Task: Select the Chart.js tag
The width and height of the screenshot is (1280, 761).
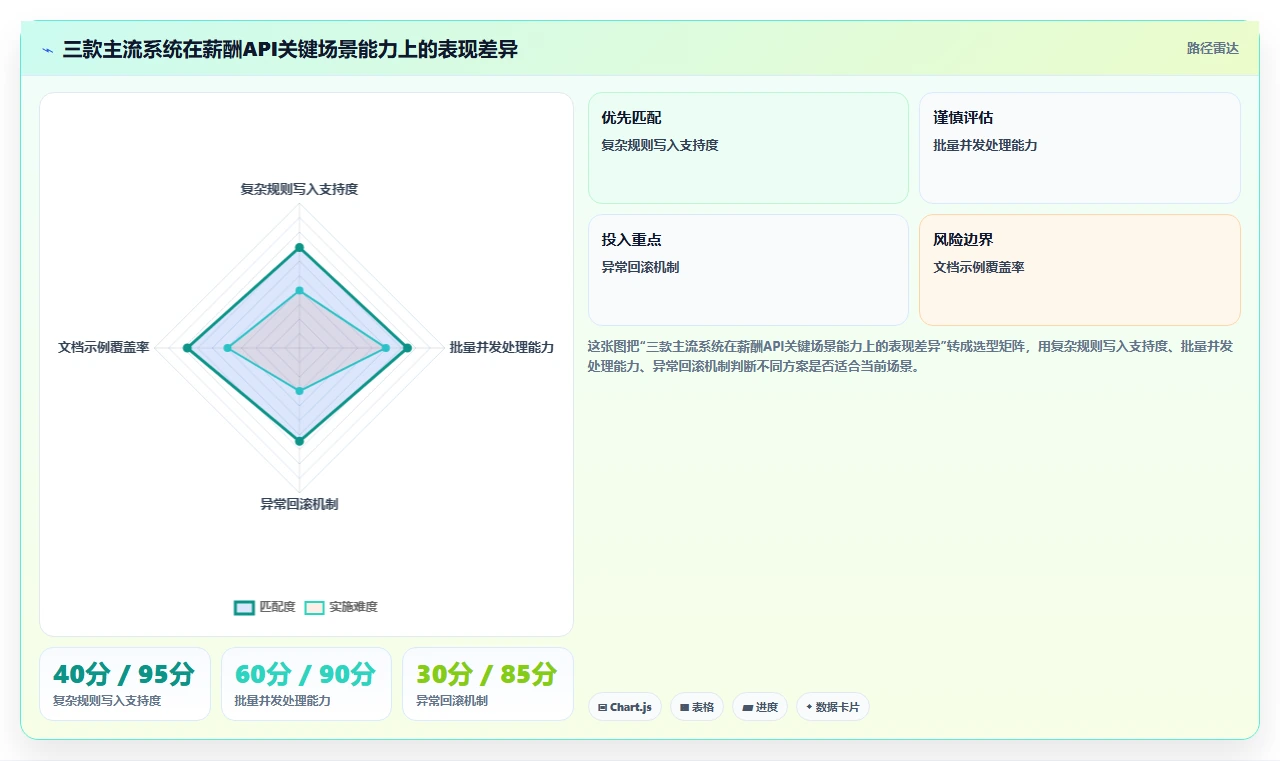Action: [625, 707]
